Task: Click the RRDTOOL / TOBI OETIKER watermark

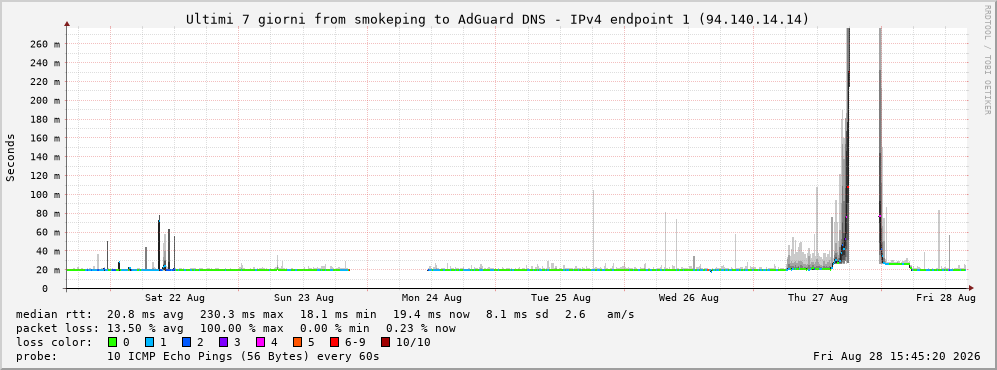Action: (x=987, y=59)
